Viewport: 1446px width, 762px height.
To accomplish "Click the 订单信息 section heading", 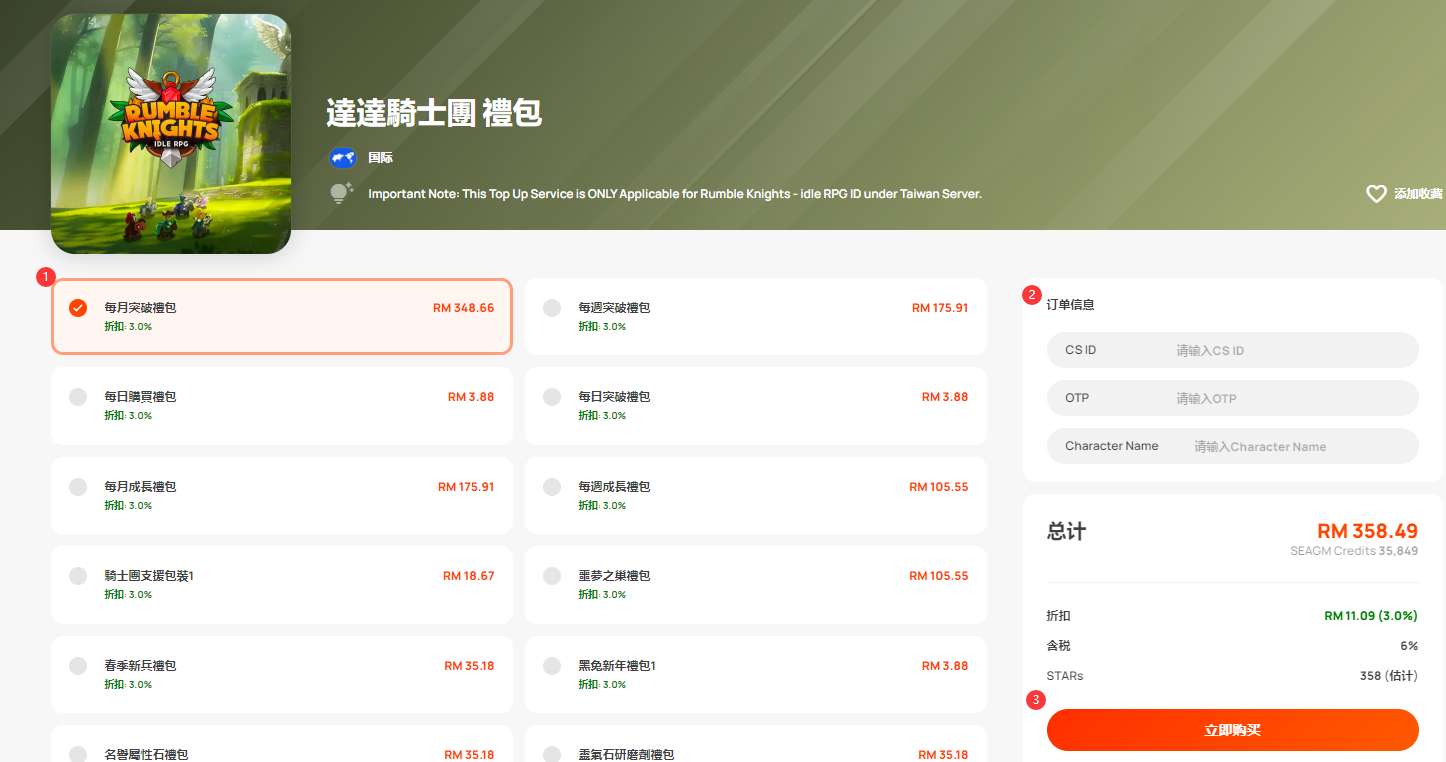I will tap(1071, 304).
